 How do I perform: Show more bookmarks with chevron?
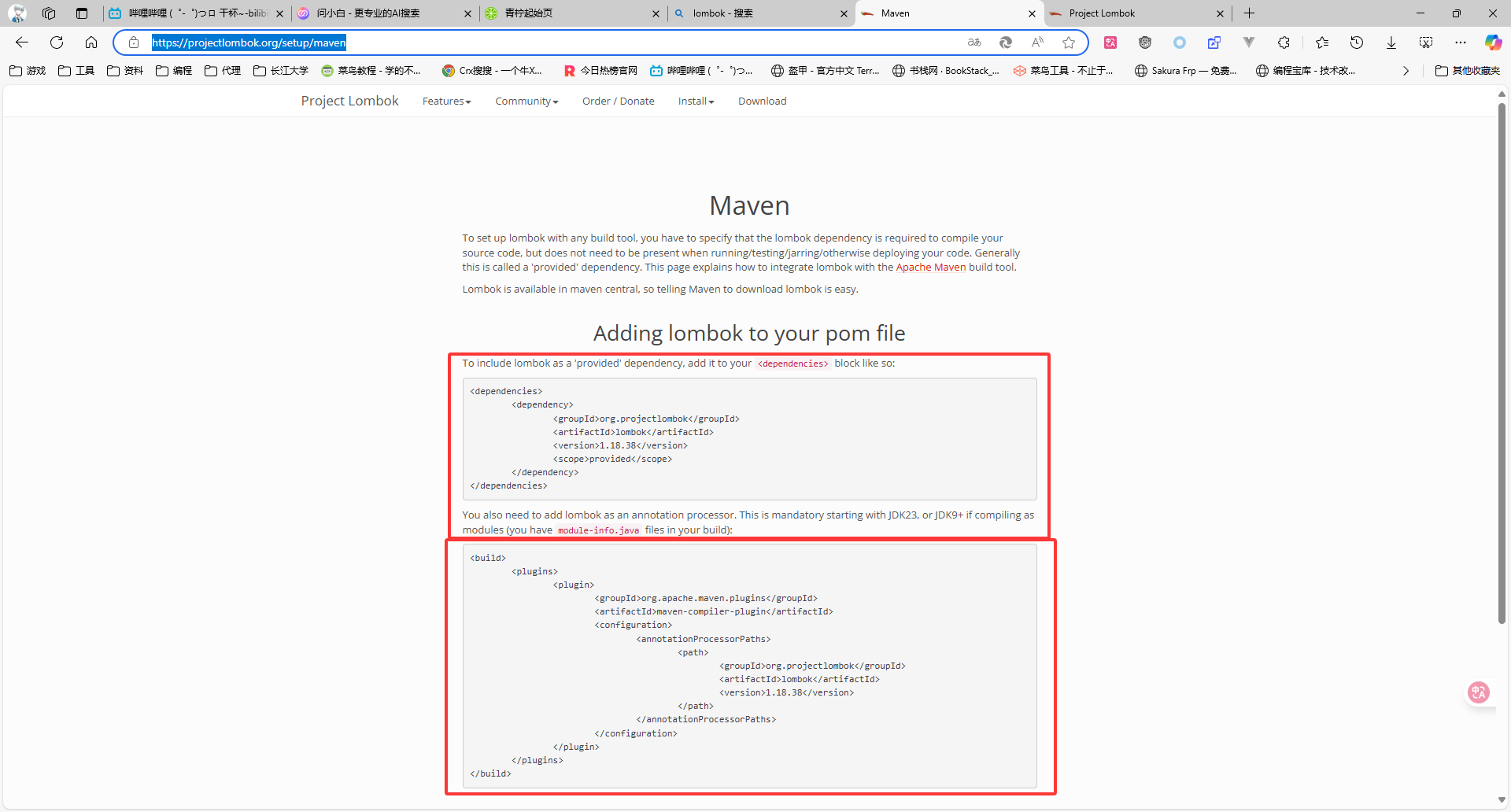pos(1406,71)
